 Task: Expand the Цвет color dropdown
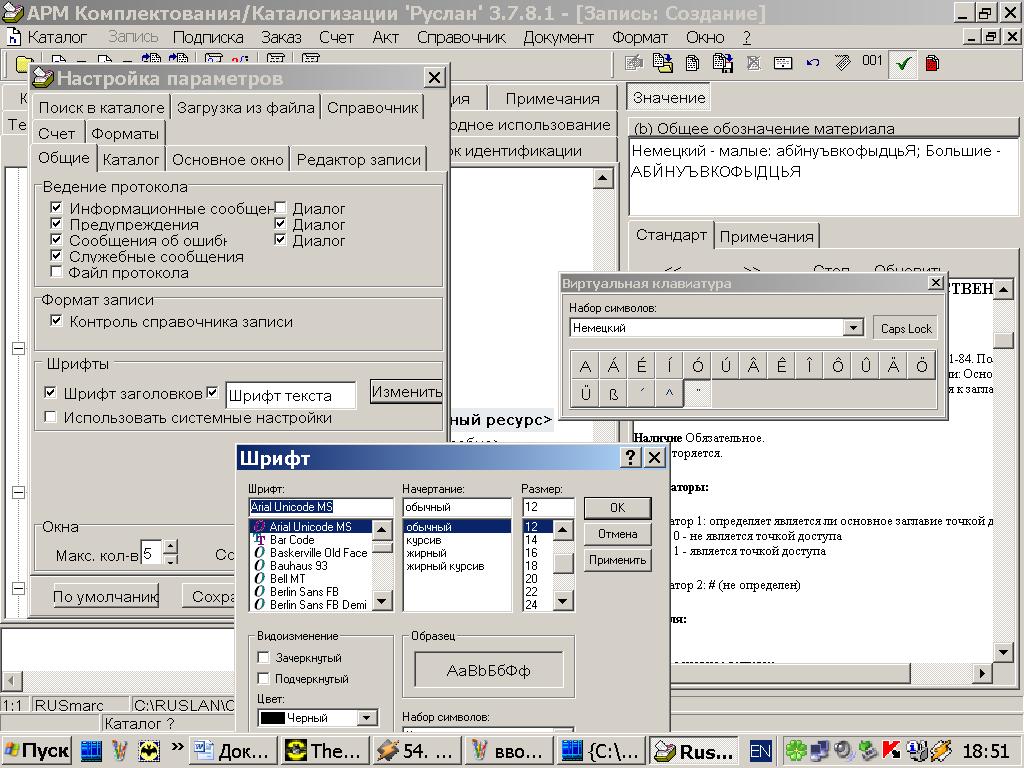pyautogui.click(x=367, y=718)
